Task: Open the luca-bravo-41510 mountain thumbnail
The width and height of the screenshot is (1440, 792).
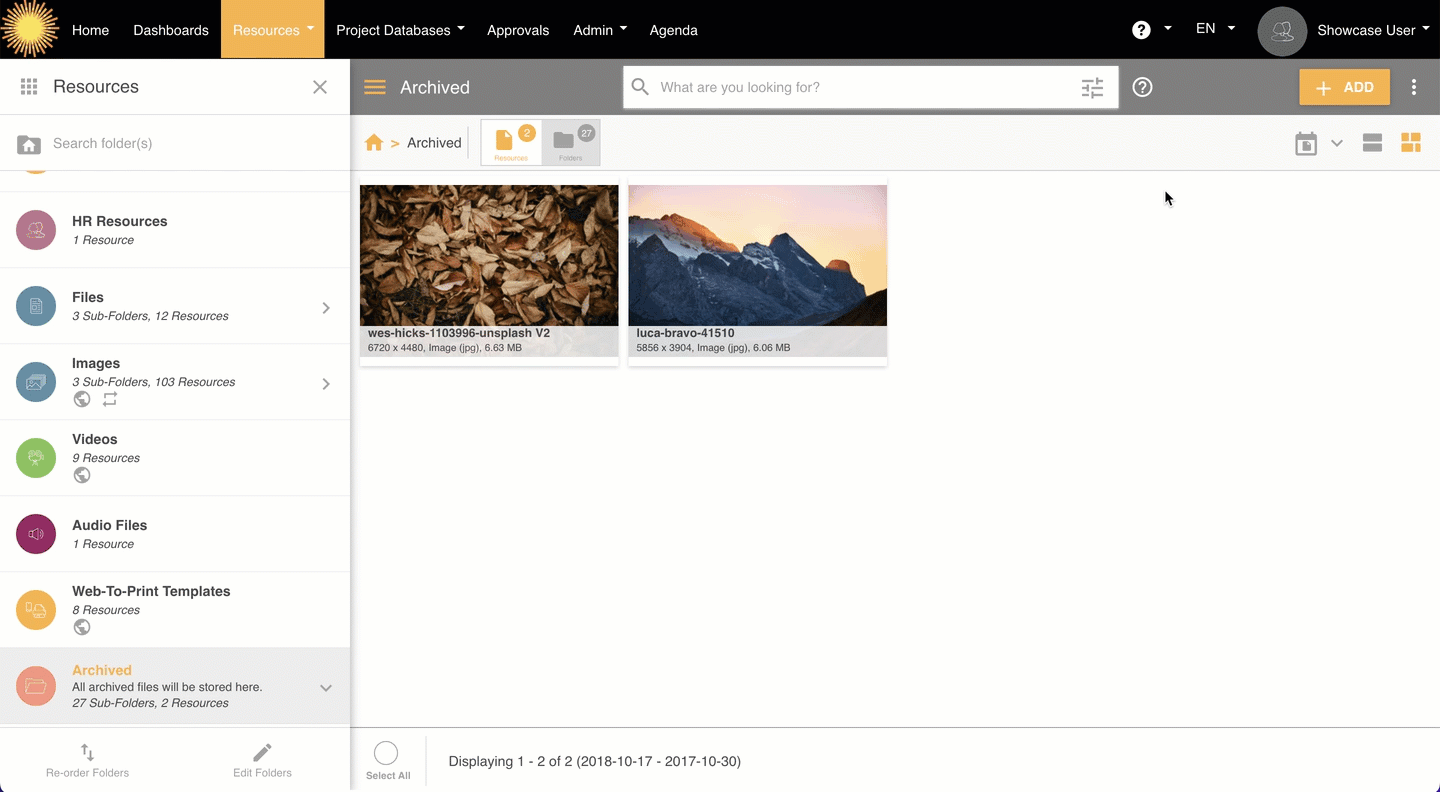Action: coord(757,256)
